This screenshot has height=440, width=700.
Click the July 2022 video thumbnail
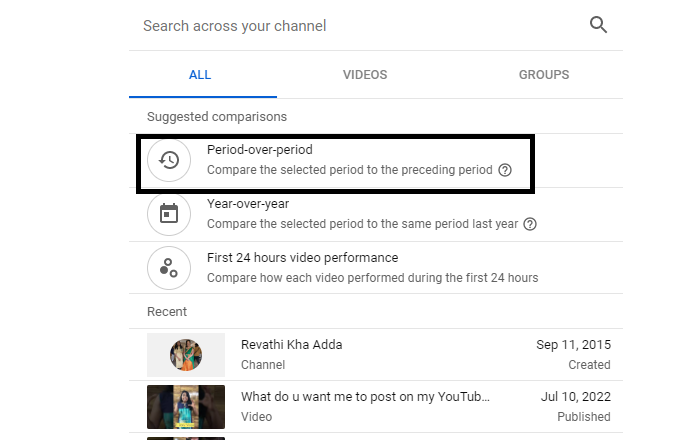(x=186, y=406)
